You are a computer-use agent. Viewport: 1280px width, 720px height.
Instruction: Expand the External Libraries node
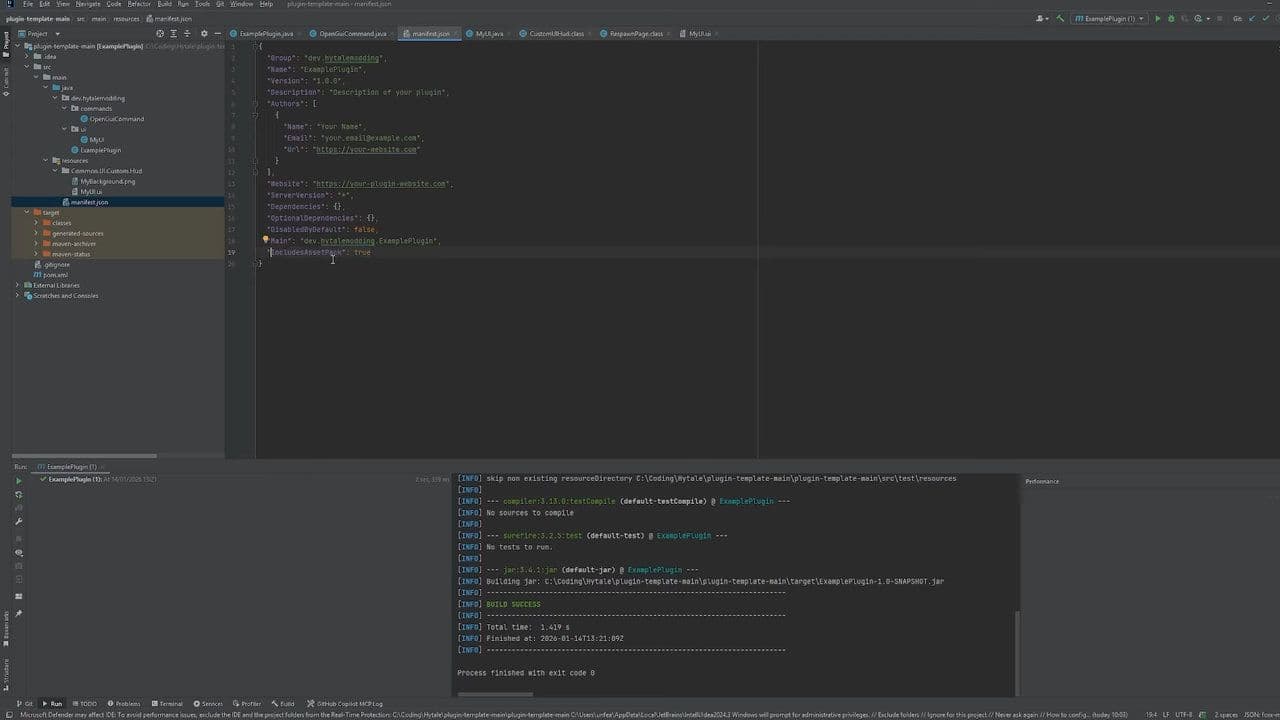click(x=18, y=285)
